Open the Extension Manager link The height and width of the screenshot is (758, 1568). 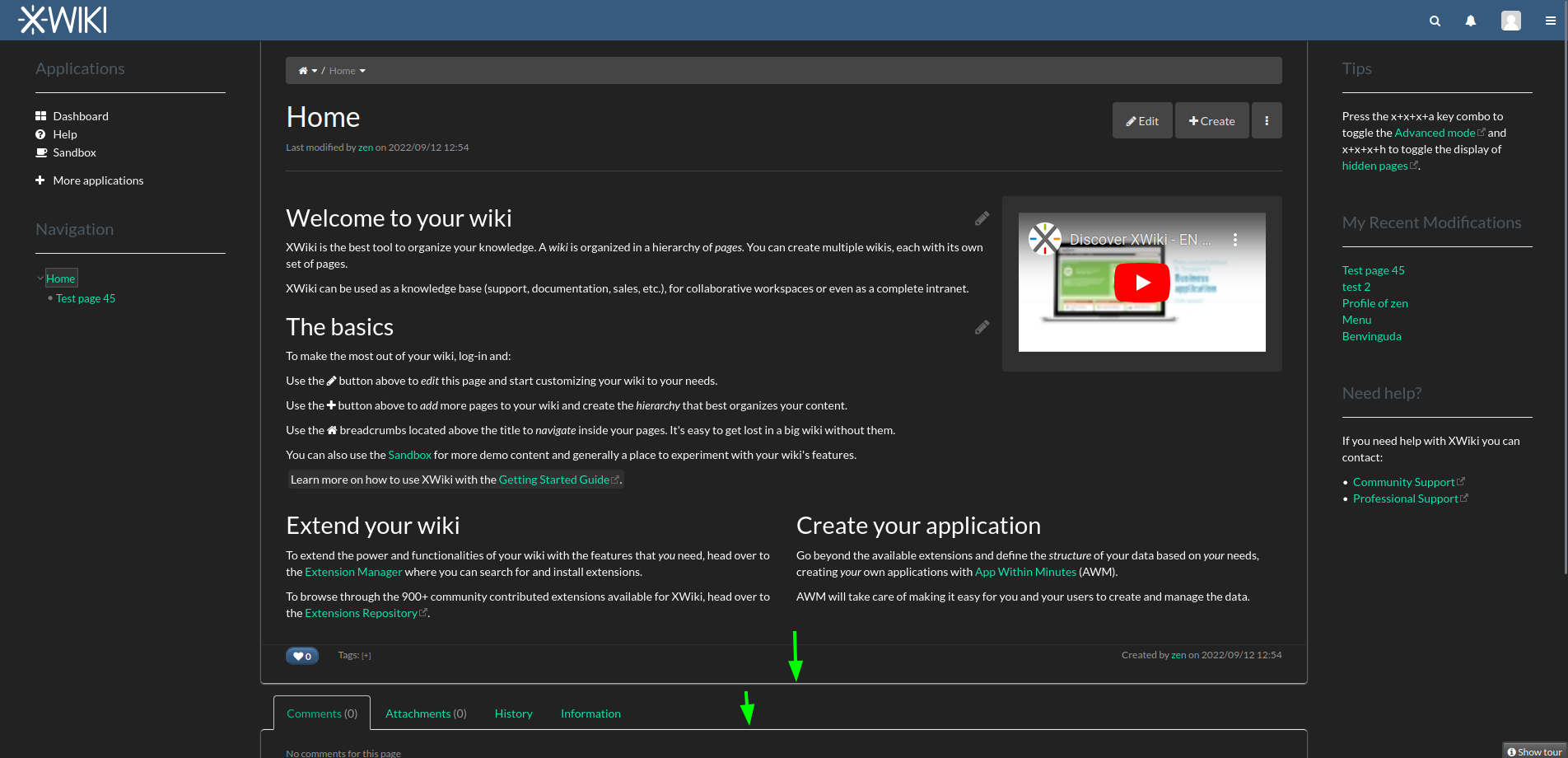[x=353, y=572]
